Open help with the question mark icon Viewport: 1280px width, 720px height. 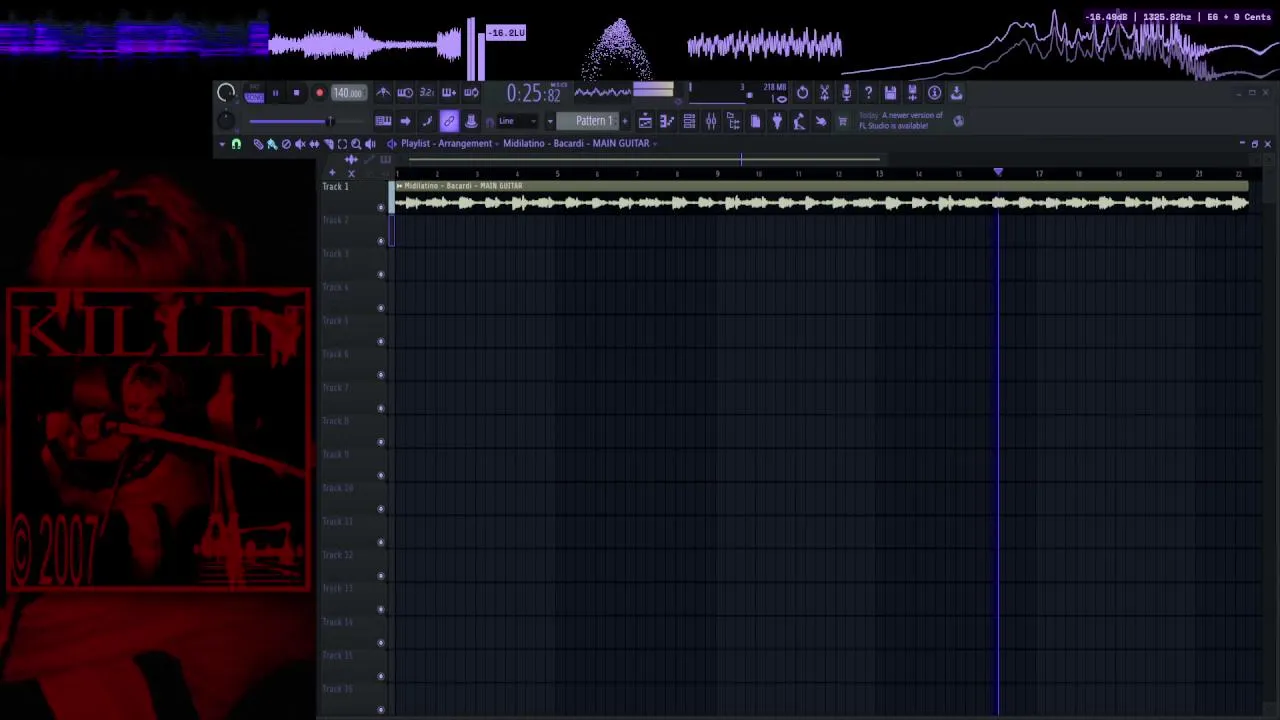tap(869, 93)
